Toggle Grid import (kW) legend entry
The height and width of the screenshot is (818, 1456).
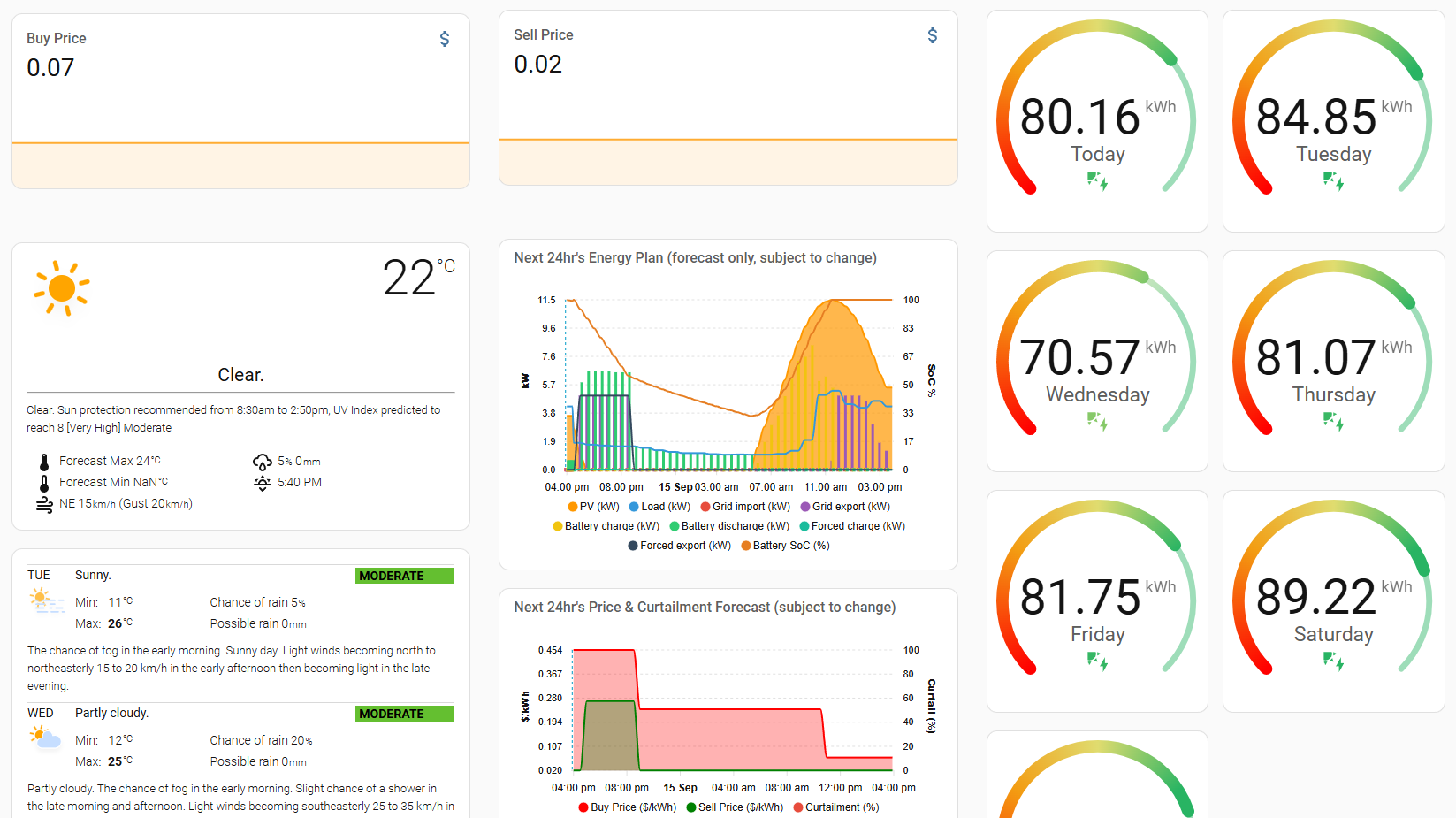click(x=745, y=507)
